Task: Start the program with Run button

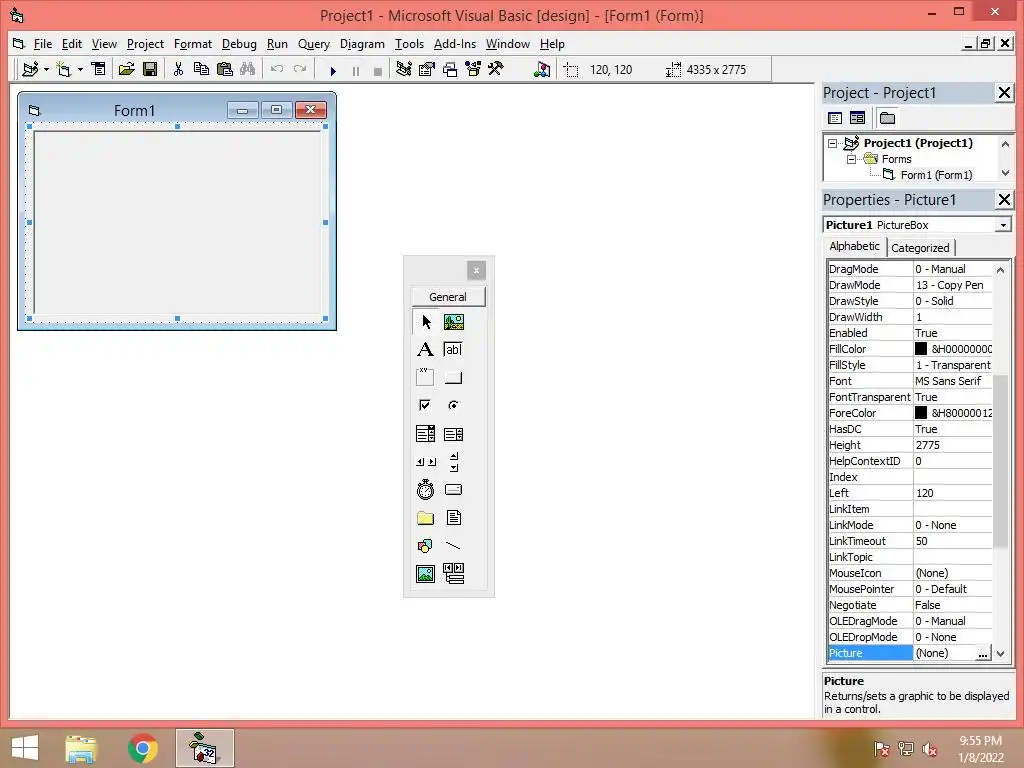Action: click(x=333, y=71)
